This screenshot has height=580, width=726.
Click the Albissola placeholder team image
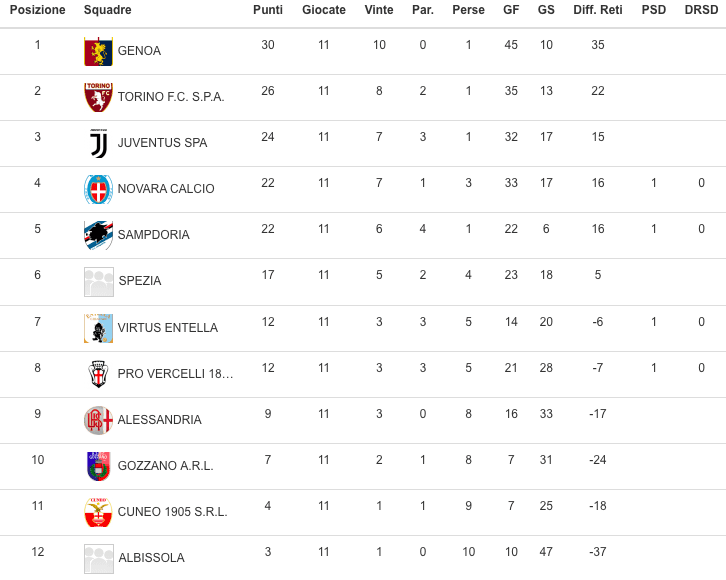click(98, 558)
